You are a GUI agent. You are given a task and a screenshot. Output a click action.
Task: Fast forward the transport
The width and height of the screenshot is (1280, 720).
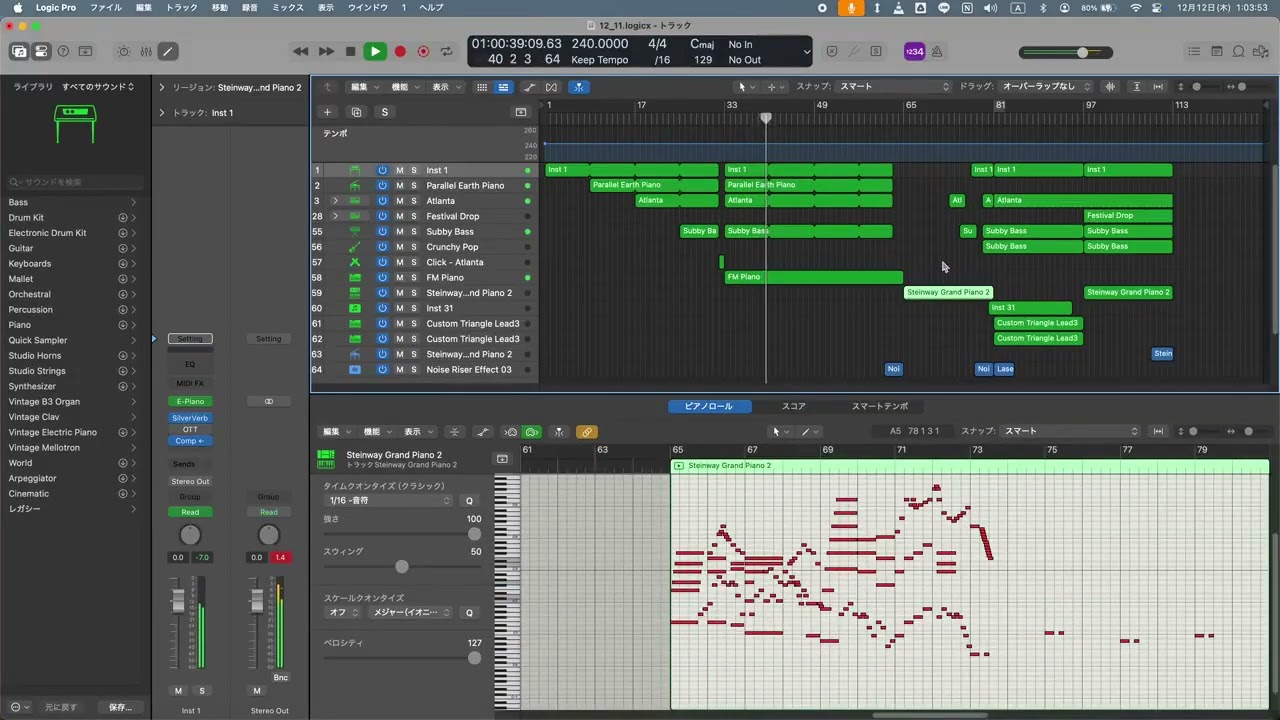(326, 51)
